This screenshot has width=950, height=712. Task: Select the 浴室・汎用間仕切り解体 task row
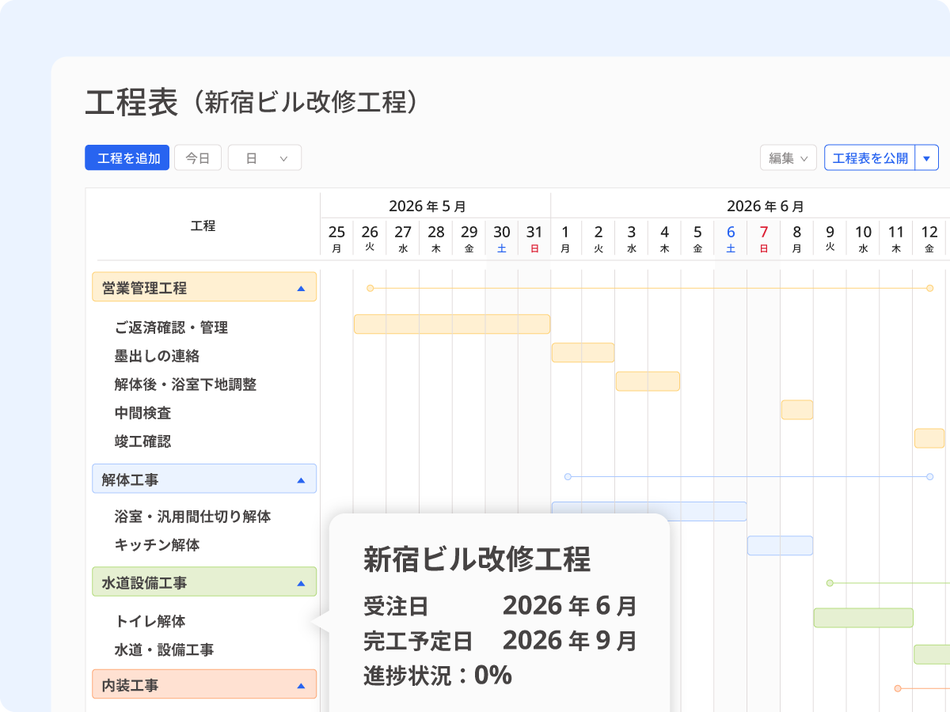[x=193, y=516]
